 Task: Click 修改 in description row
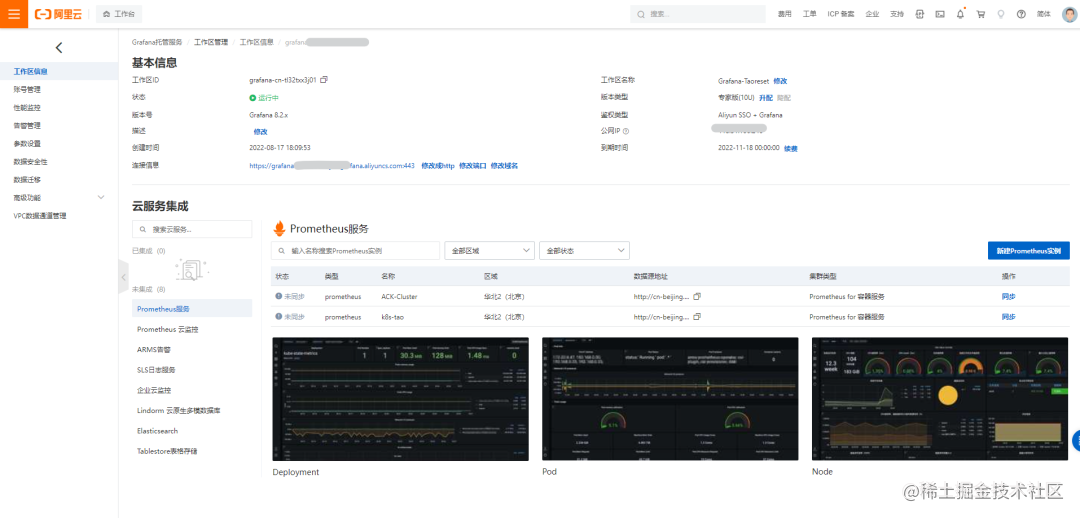click(x=260, y=132)
